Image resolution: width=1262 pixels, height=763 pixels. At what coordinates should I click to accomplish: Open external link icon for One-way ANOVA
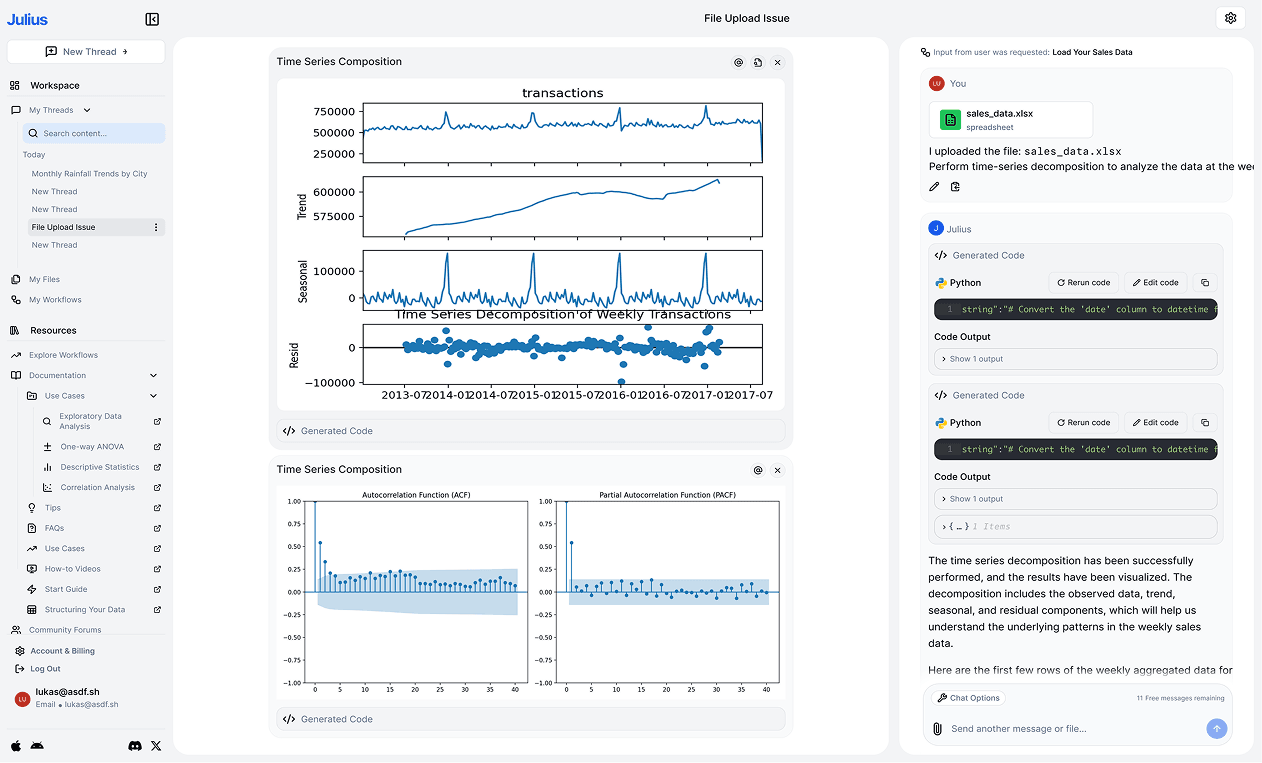[157, 447]
